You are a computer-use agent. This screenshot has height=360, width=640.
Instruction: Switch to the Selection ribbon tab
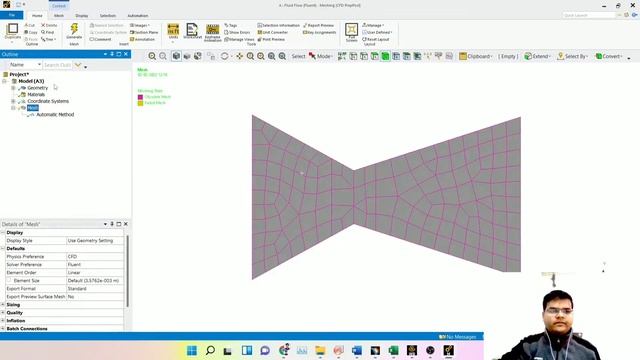pos(108,16)
